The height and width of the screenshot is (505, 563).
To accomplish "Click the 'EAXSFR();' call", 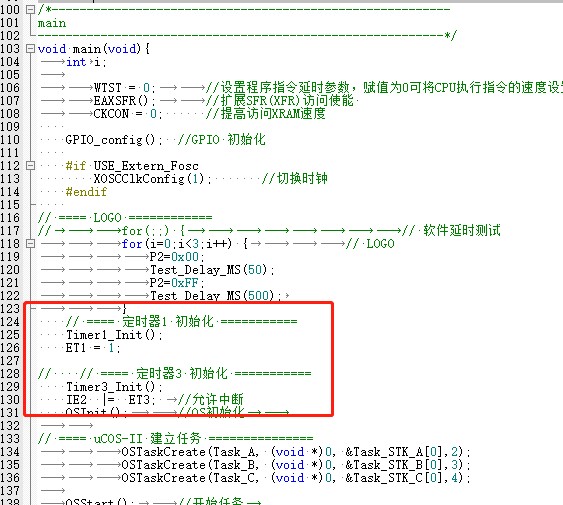I will (125, 101).
